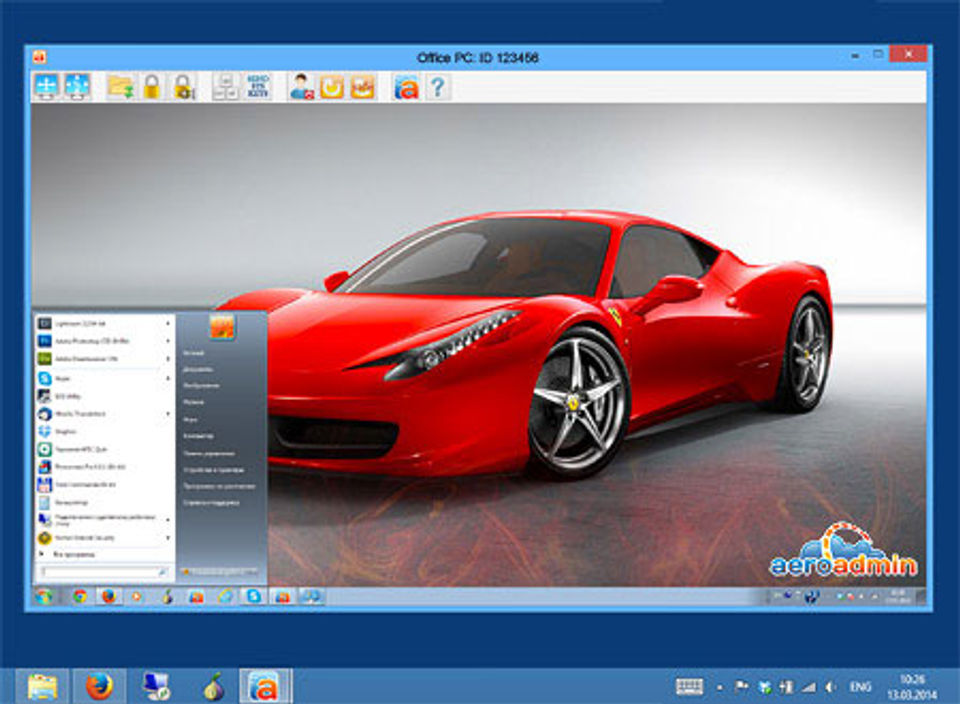Open "Панель управления" in Start menu
The width and height of the screenshot is (960, 704).
pos(209,454)
